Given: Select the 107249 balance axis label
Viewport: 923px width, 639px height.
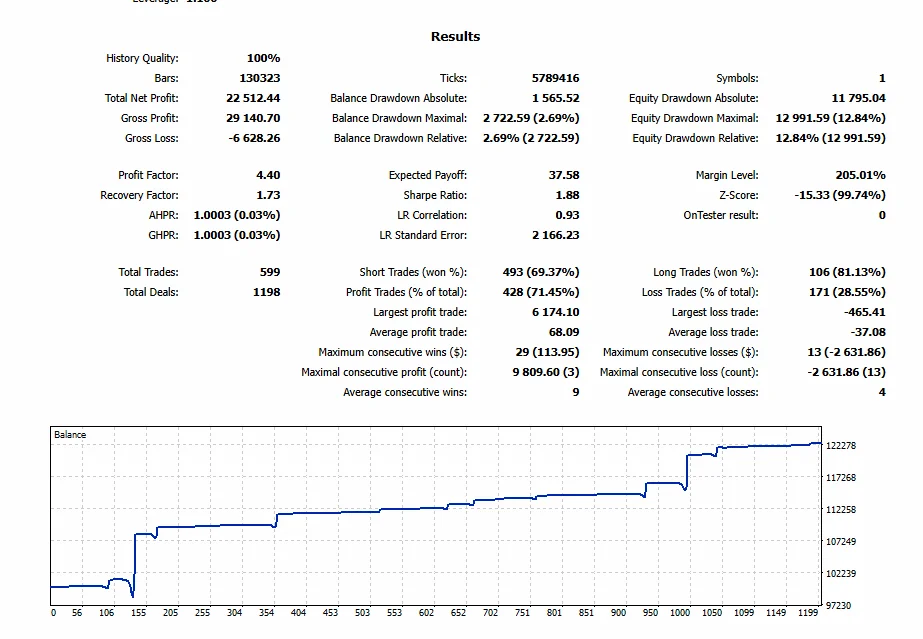Looking at the screenshot, I should point(841,542).
